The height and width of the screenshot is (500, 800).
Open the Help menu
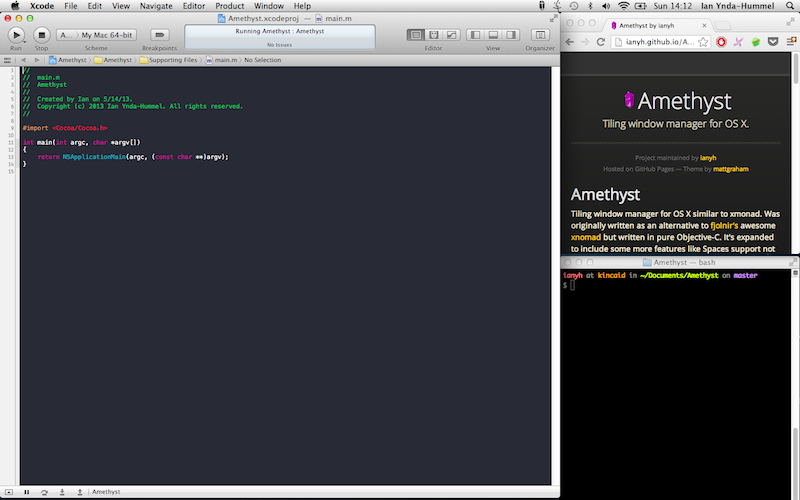pos(302,6)
